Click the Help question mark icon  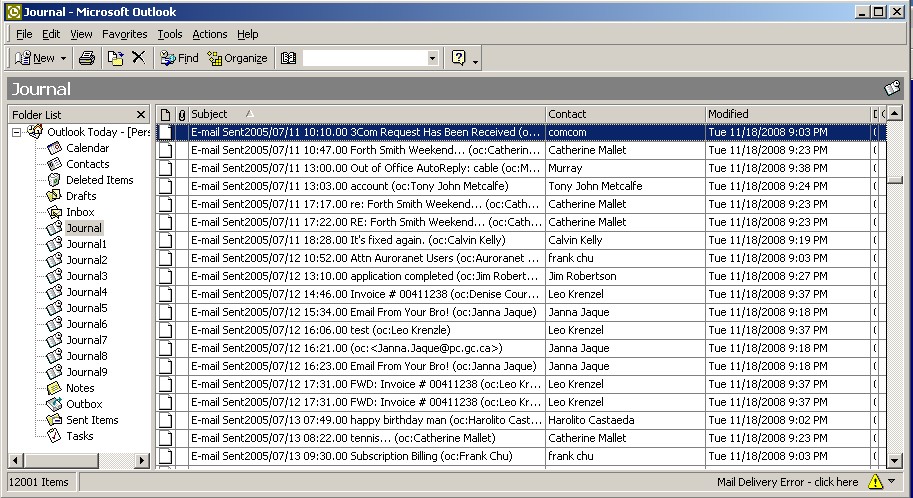(458, 58)
